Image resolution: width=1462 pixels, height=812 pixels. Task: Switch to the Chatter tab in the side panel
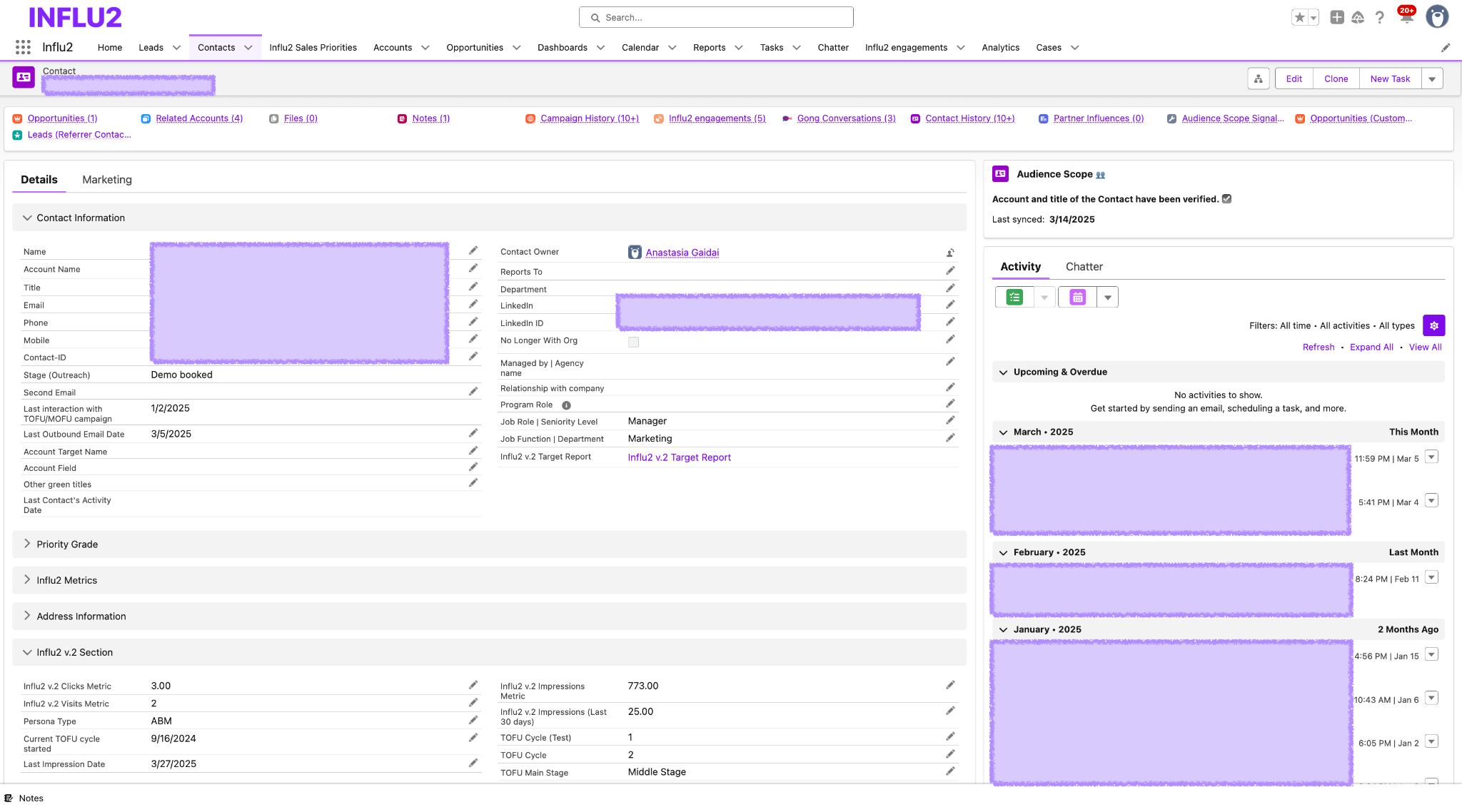(x=1084, y=267)
